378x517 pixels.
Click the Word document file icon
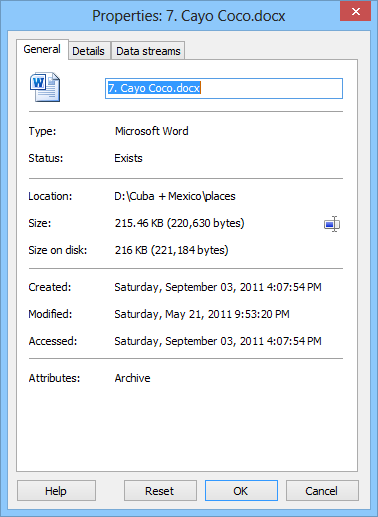pos(45,87)
